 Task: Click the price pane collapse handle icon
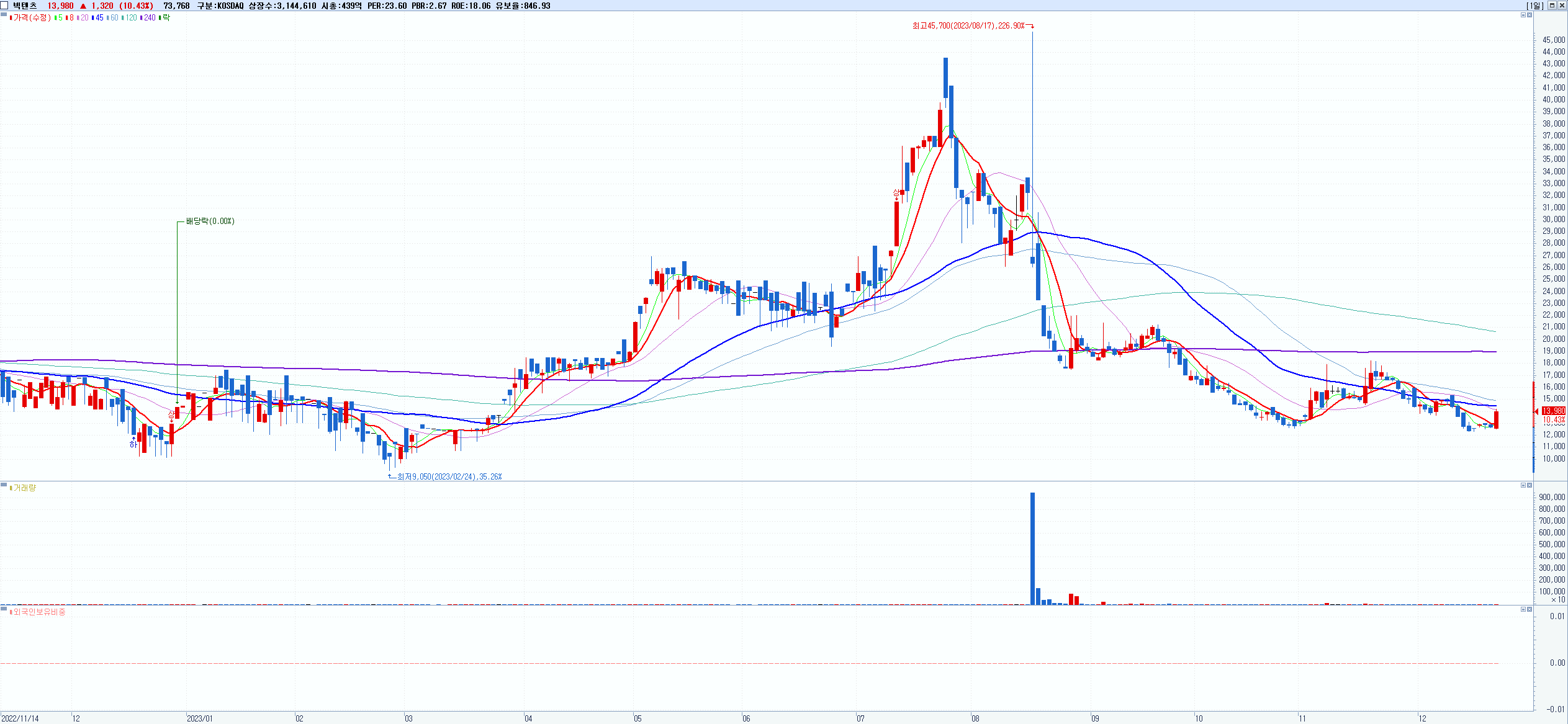[4, 14]
